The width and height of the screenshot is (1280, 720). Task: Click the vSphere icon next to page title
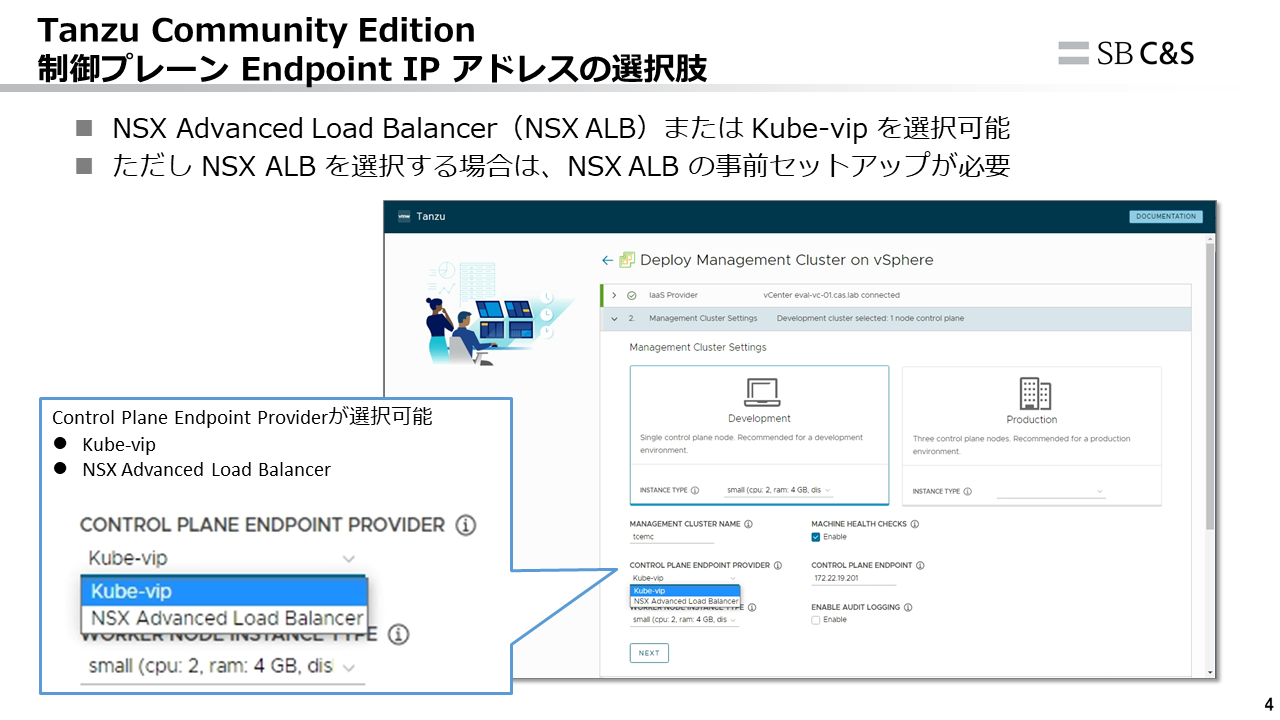click(627, 260)
